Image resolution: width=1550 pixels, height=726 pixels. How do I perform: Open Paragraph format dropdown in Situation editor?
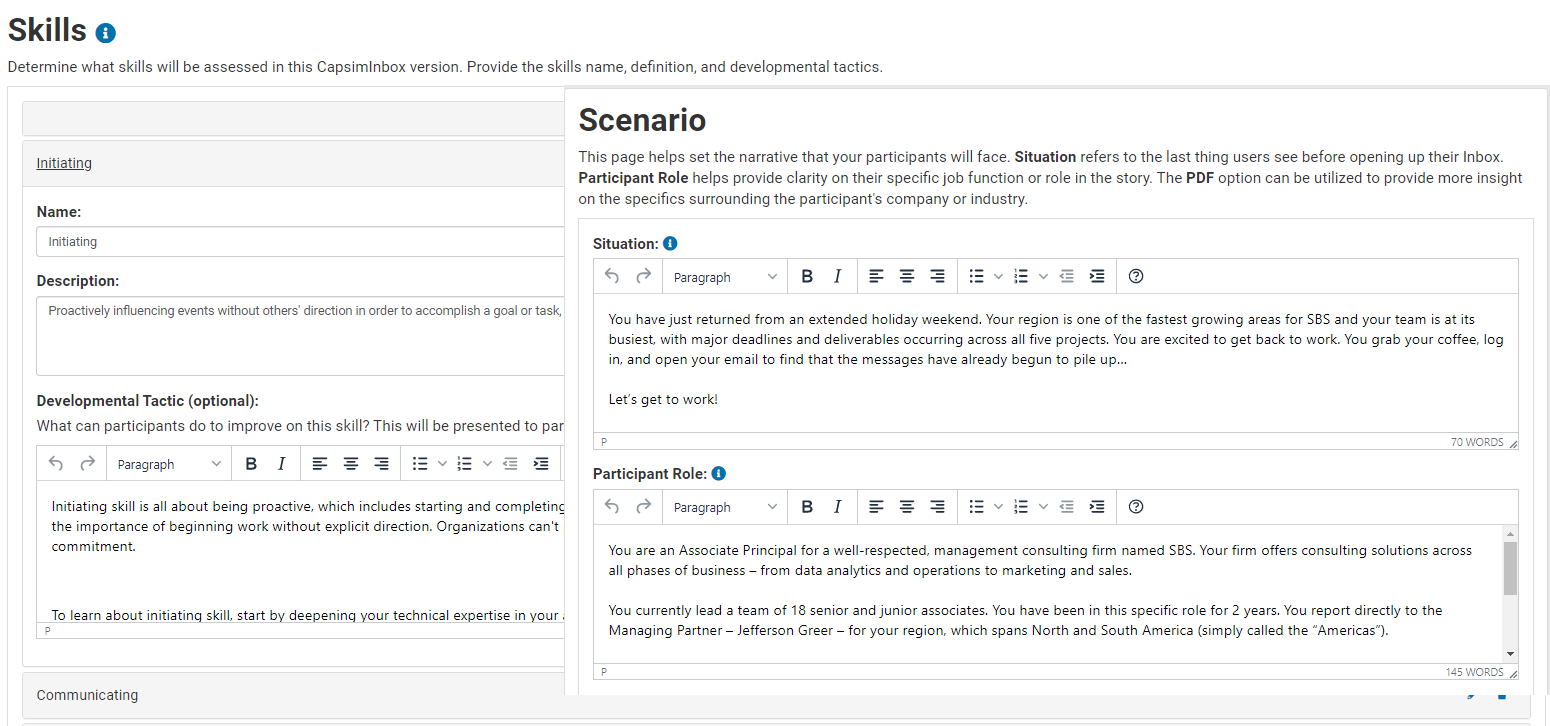point(725,277)
